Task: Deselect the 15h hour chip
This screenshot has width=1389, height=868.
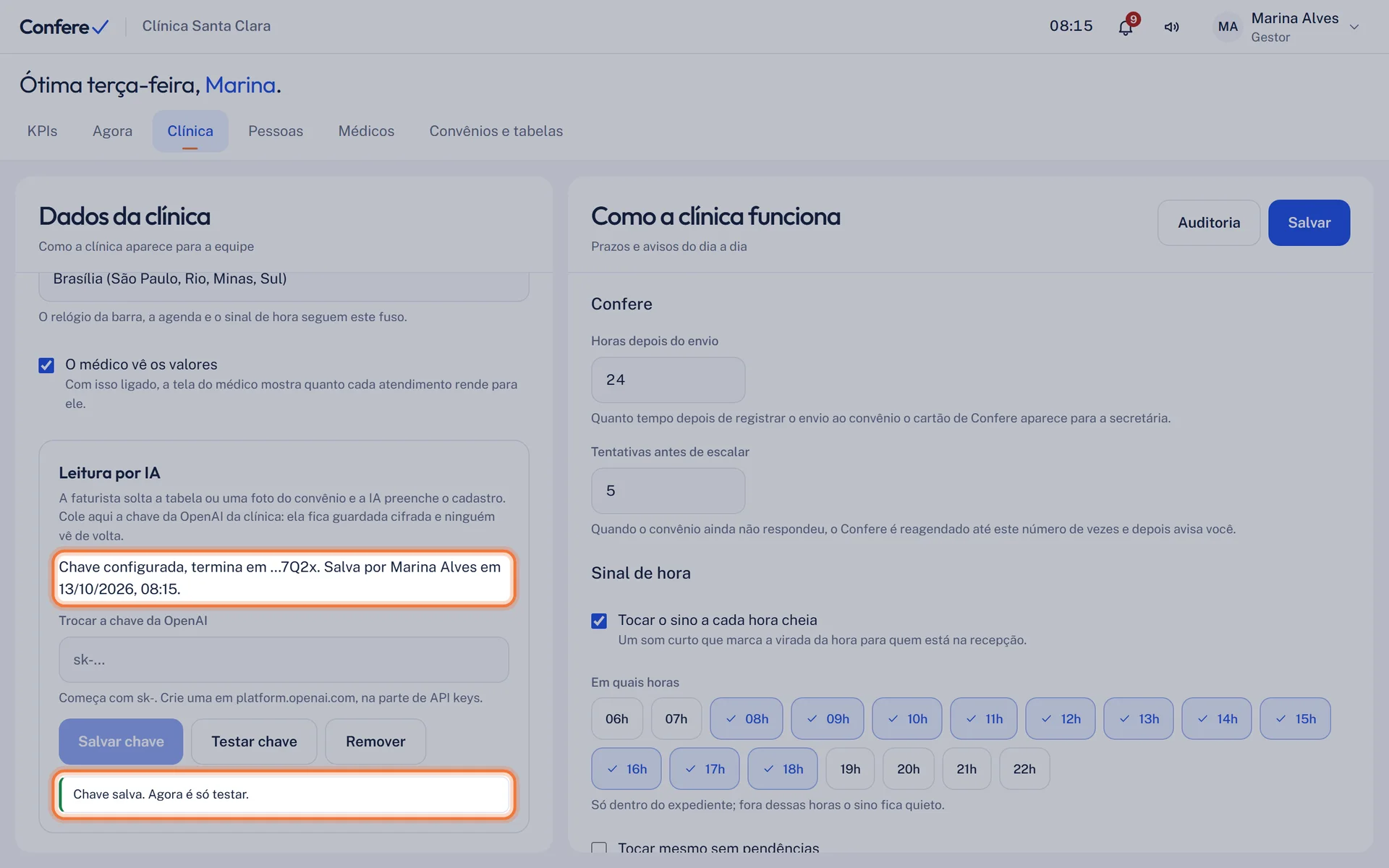Action: 1296,718
